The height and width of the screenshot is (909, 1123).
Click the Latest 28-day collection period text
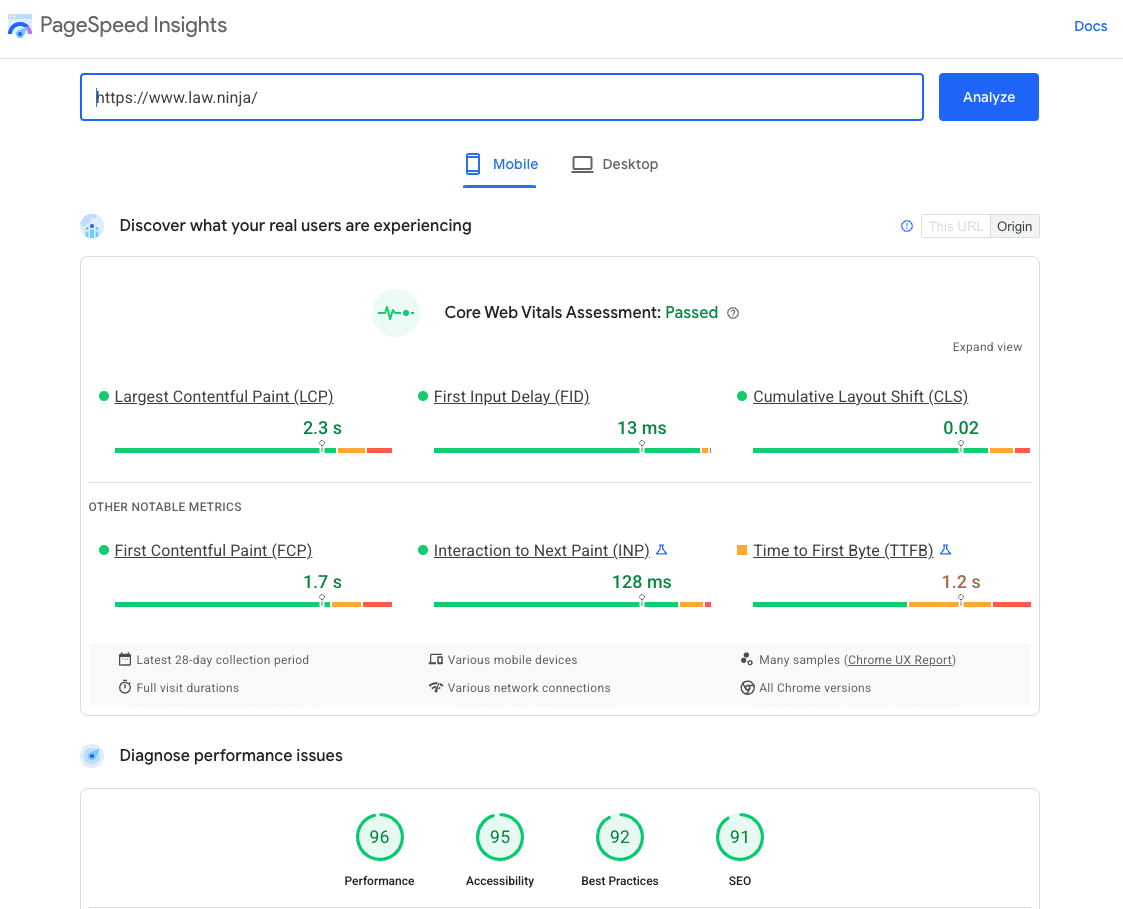(223, 660)
